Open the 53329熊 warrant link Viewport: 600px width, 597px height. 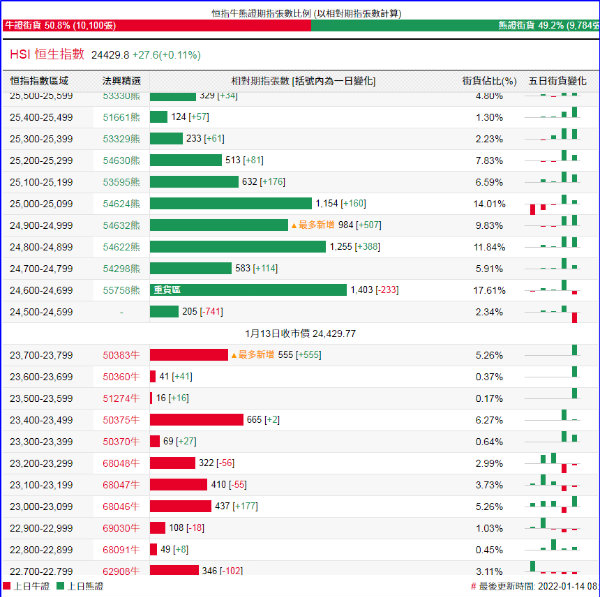tap(121, 139)
